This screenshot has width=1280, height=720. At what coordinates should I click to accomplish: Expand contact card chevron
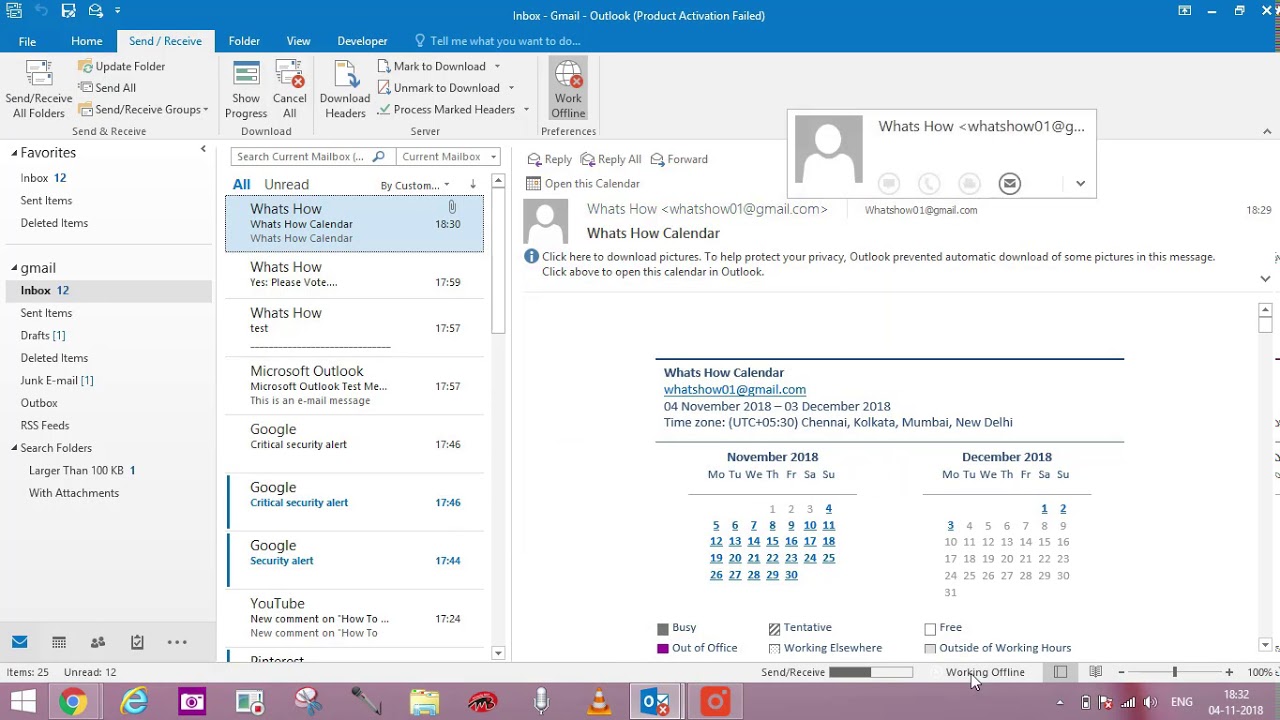click(1080, 184)
